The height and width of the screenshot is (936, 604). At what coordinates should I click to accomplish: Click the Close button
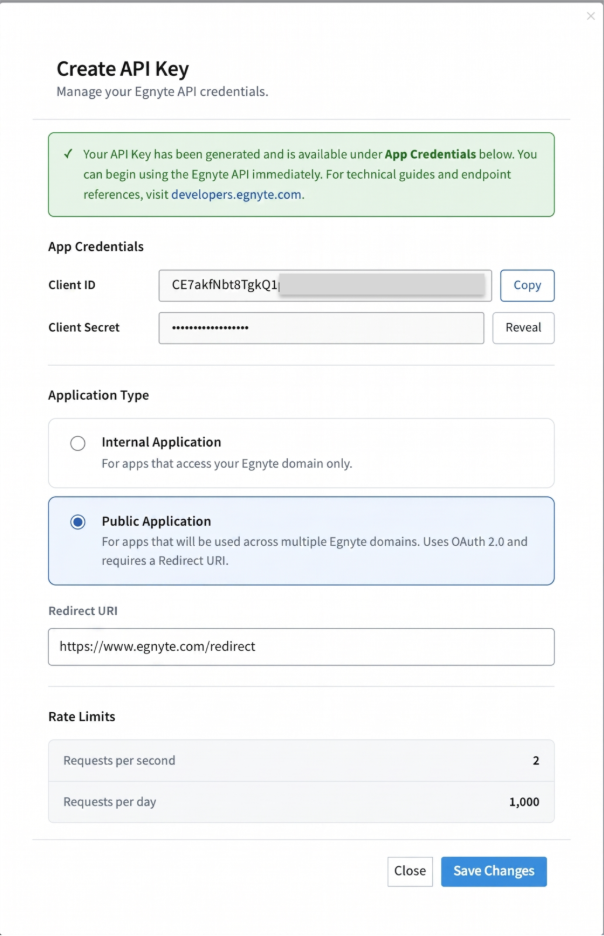(x=410, y=872)
